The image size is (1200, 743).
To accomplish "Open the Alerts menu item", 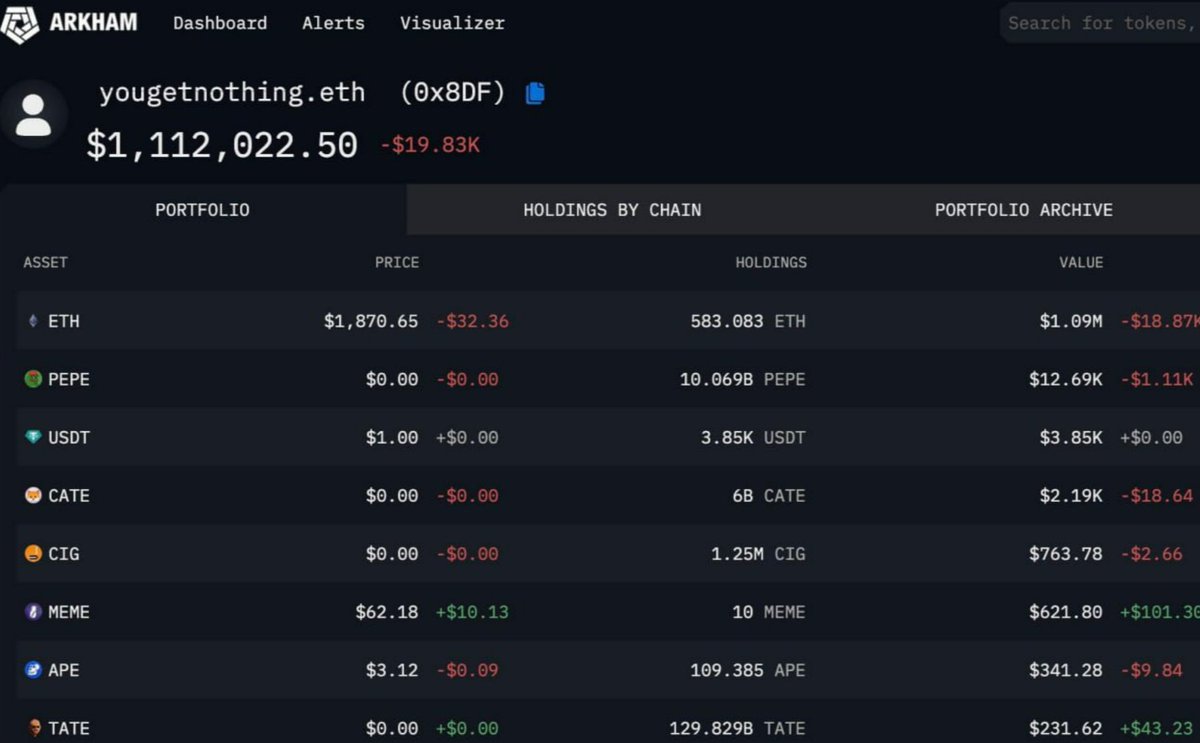I will point(333,22).
